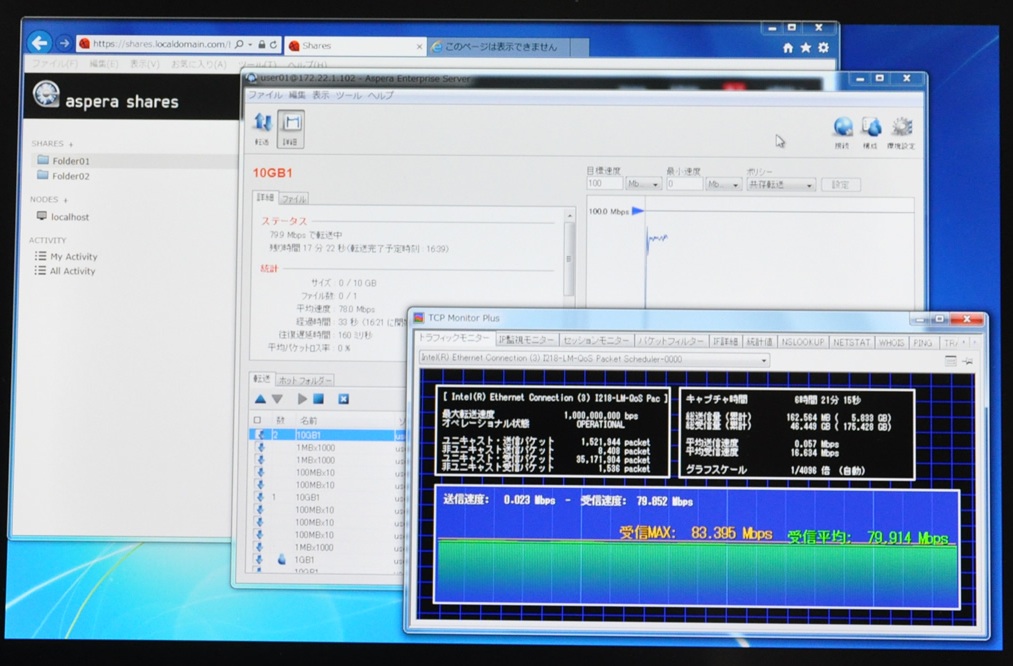Open the ポリシー 共存転送 dropdown
This screenshot has height=666, width=1013.
[780, 185]
